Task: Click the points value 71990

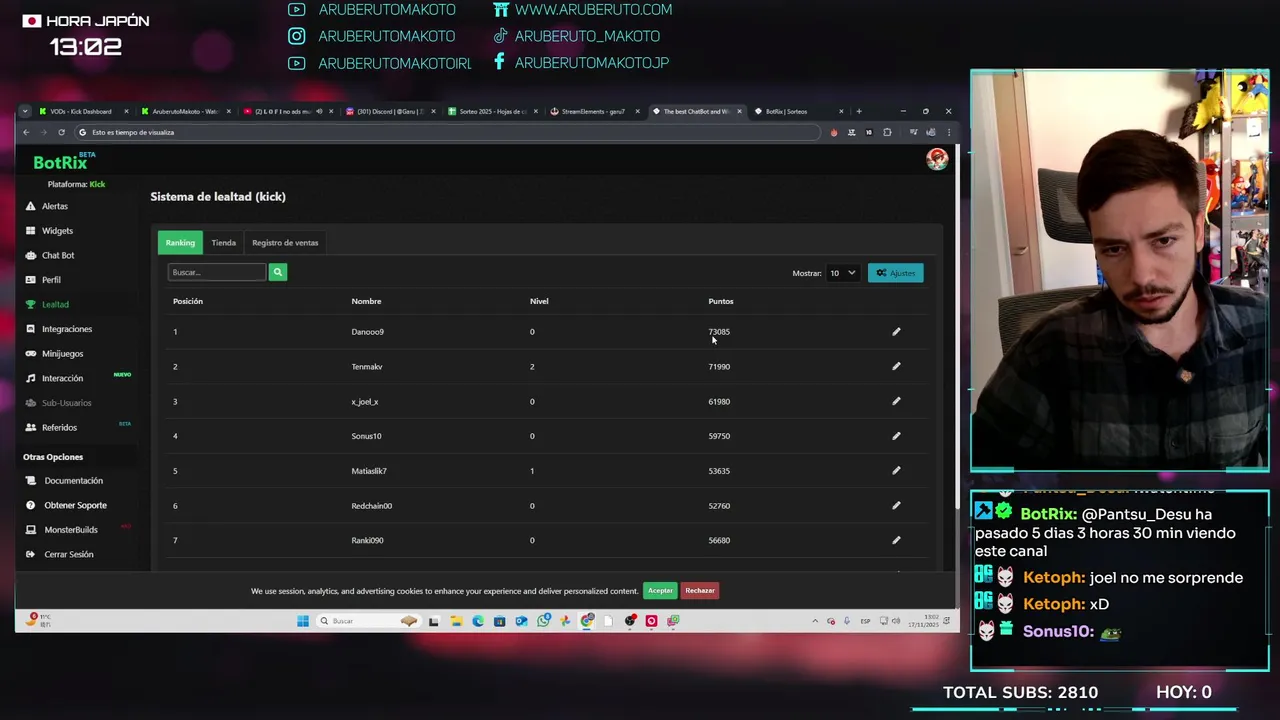Action: [x=719, y=367]
